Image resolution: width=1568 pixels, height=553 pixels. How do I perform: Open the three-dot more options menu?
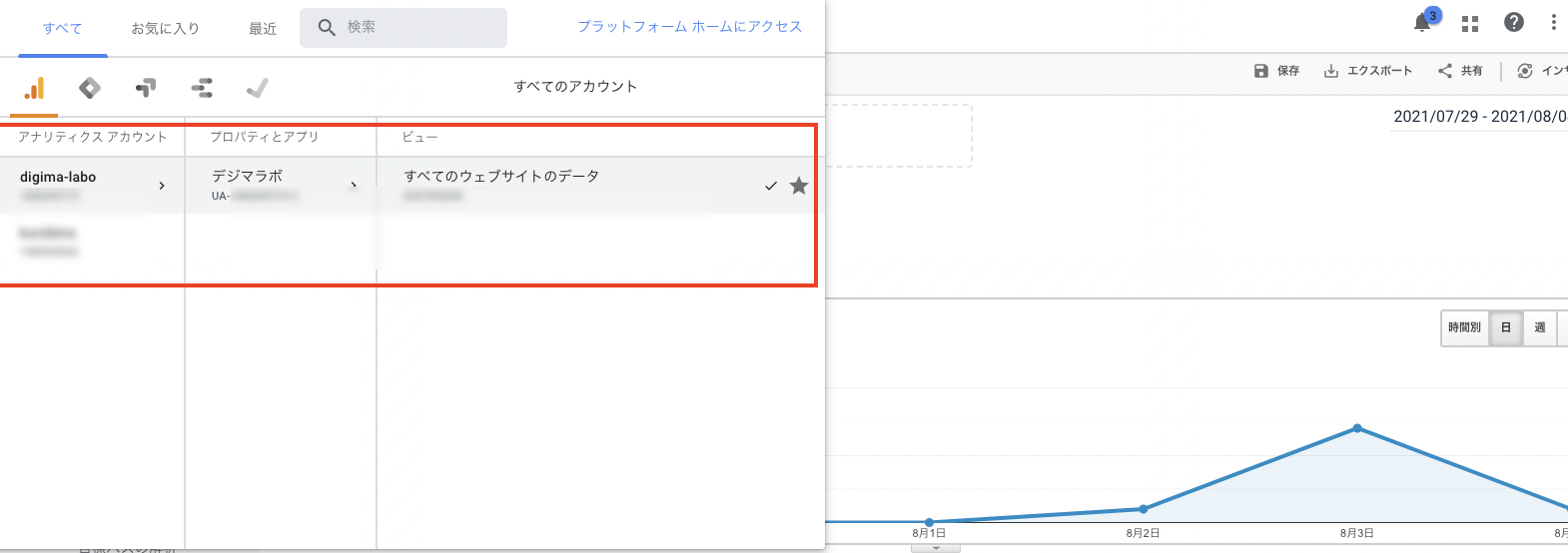[x=1553, y=22]
